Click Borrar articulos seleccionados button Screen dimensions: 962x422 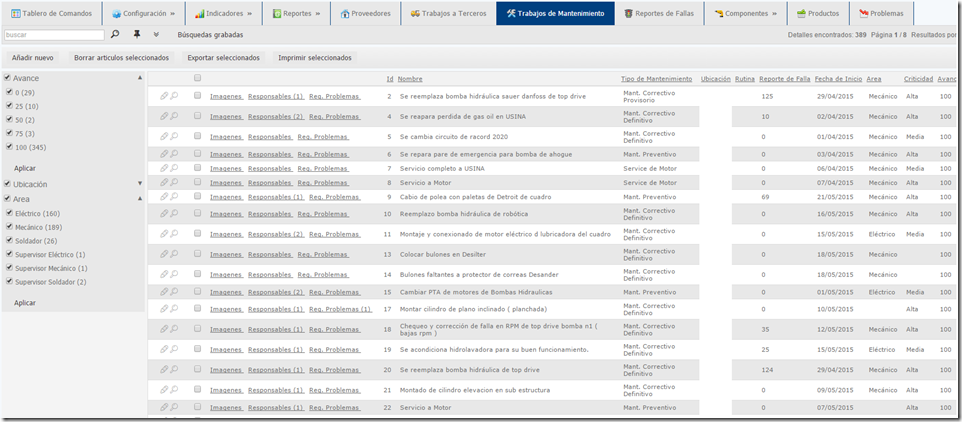tap(121, 58)
